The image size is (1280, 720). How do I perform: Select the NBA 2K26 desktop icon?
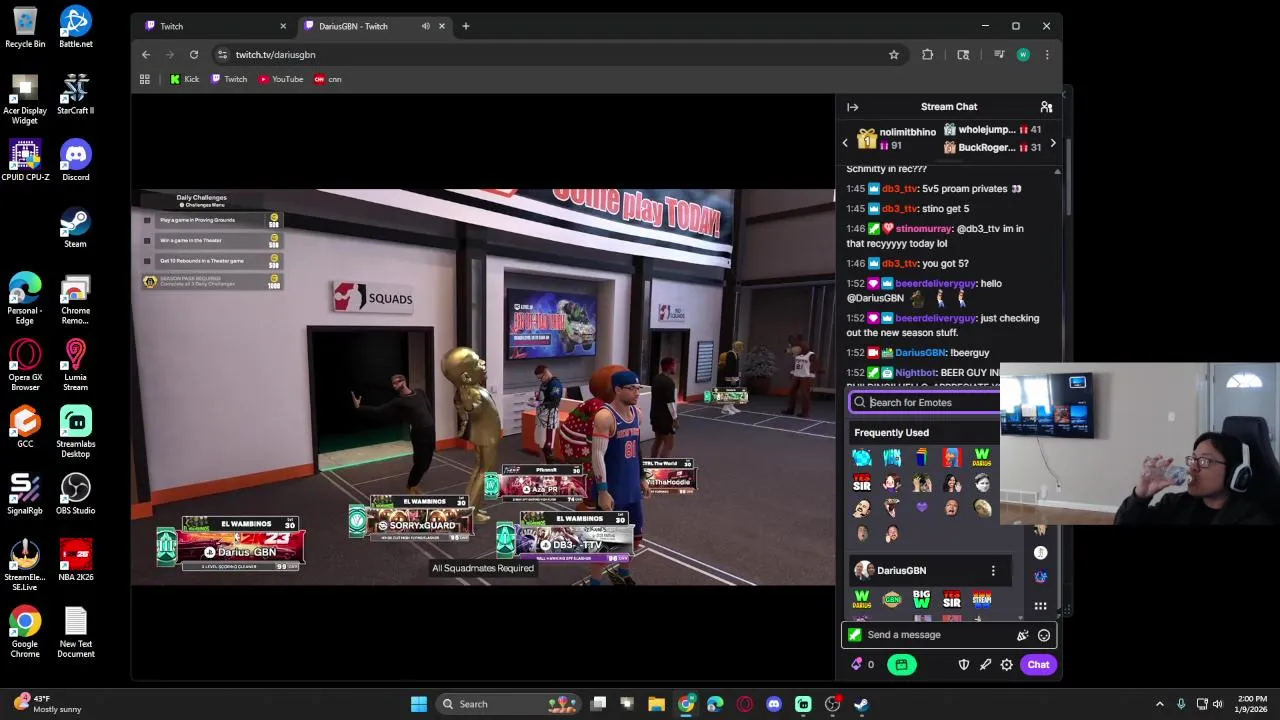click(76, 560)
